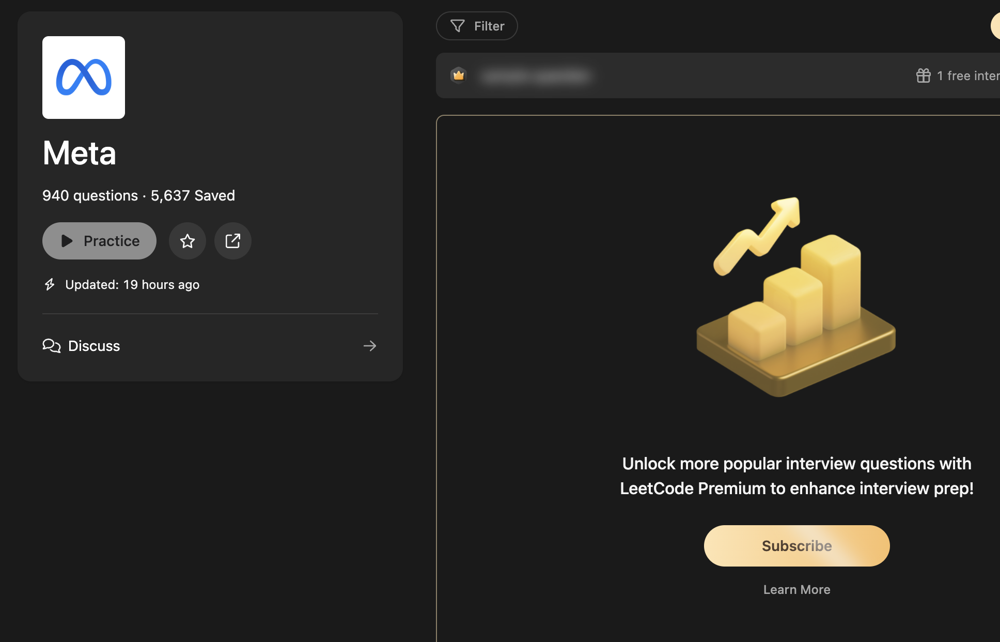Image resolution: width=1000 pixels, height=642 pixels.
Task: Click the Meta company title
Action: 79,153
